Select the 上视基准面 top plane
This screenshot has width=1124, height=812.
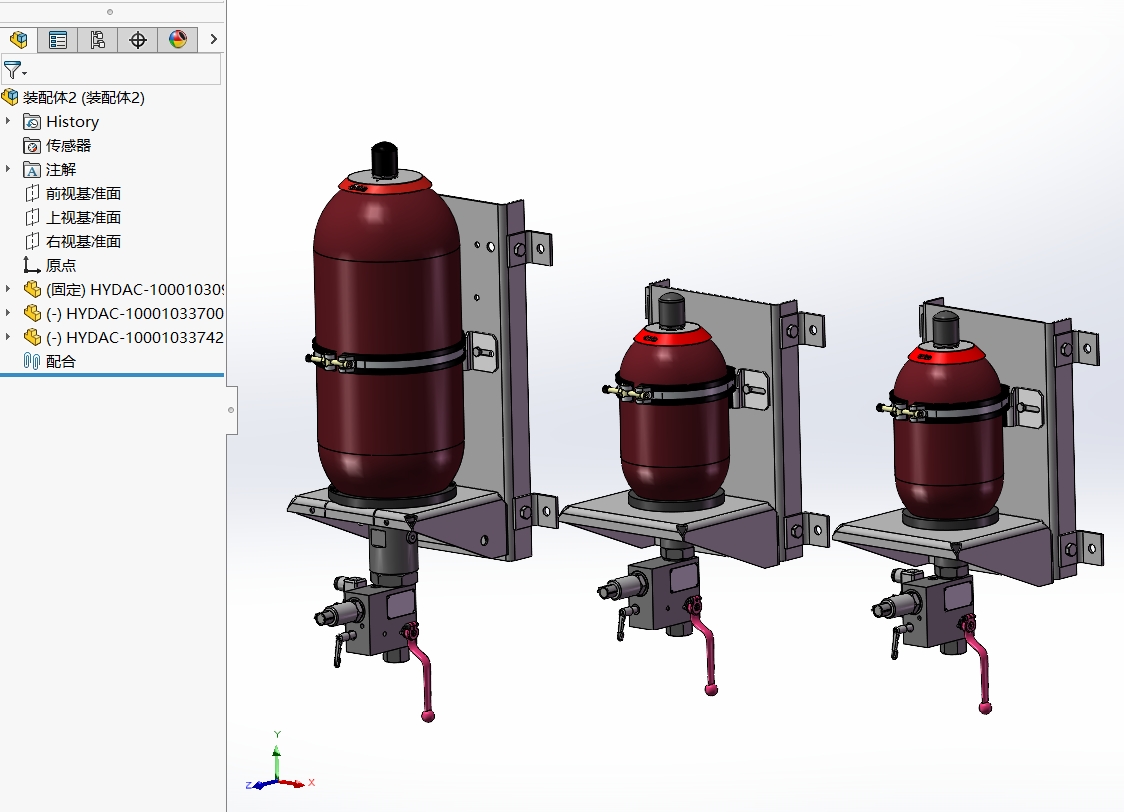[x=83, y=217]
